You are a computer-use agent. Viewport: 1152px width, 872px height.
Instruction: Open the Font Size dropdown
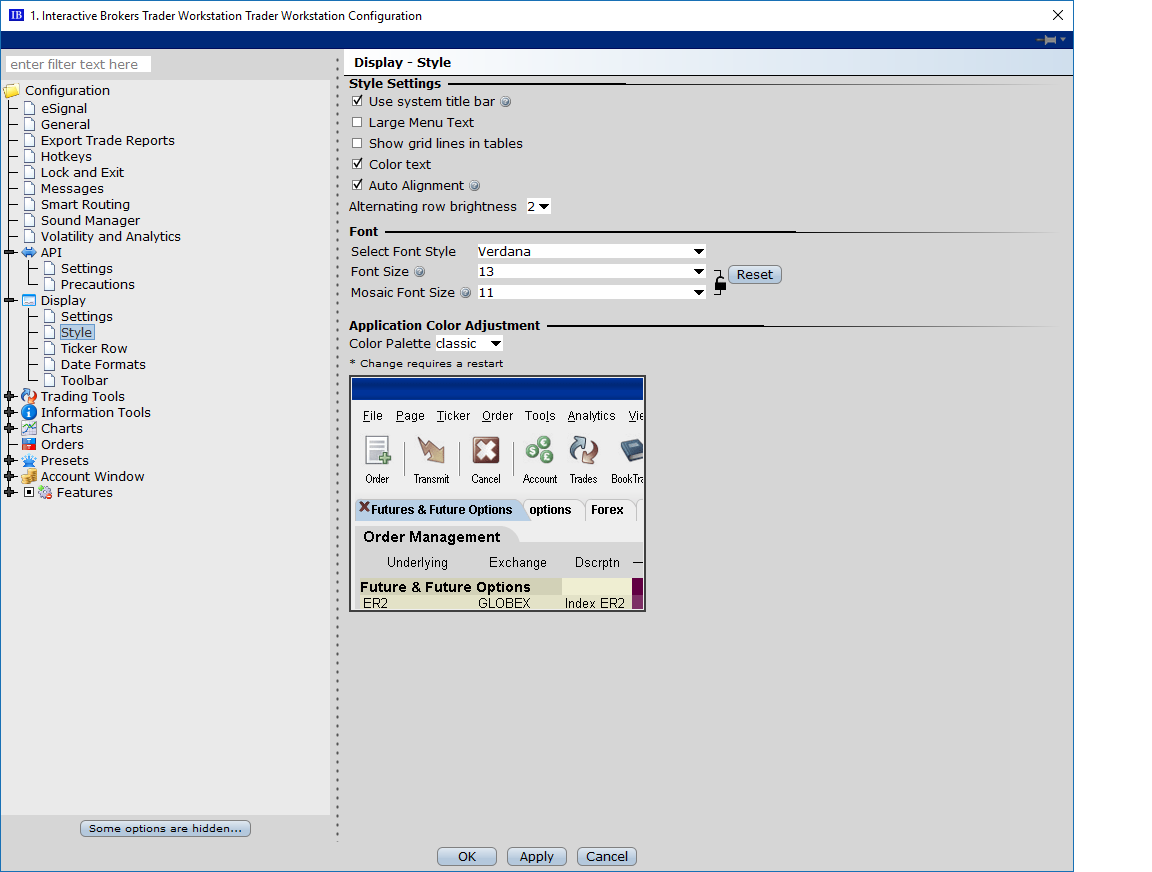(591, 272)
